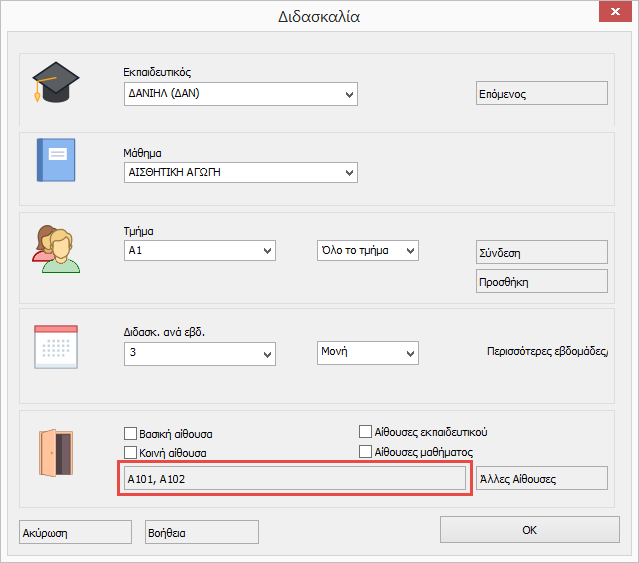Click the students class group icon
This screenshot has width=639, height=563.
pyautogui.click(x=55, y=248)
